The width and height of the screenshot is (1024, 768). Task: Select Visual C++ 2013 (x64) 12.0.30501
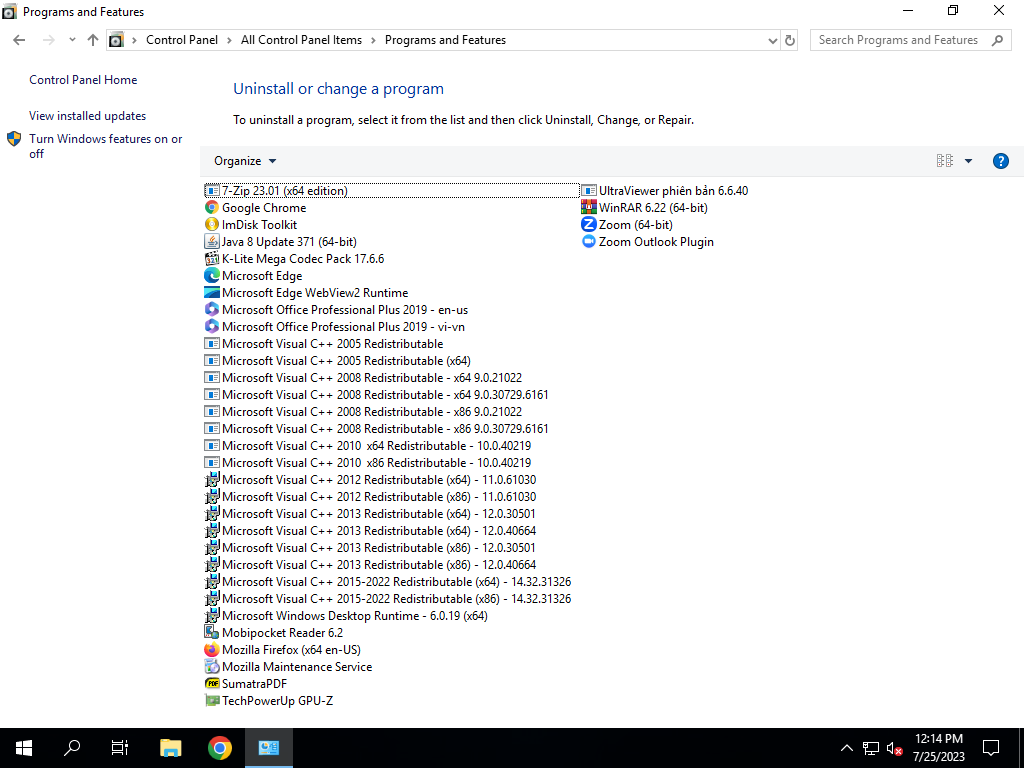(x=371, y=513)
